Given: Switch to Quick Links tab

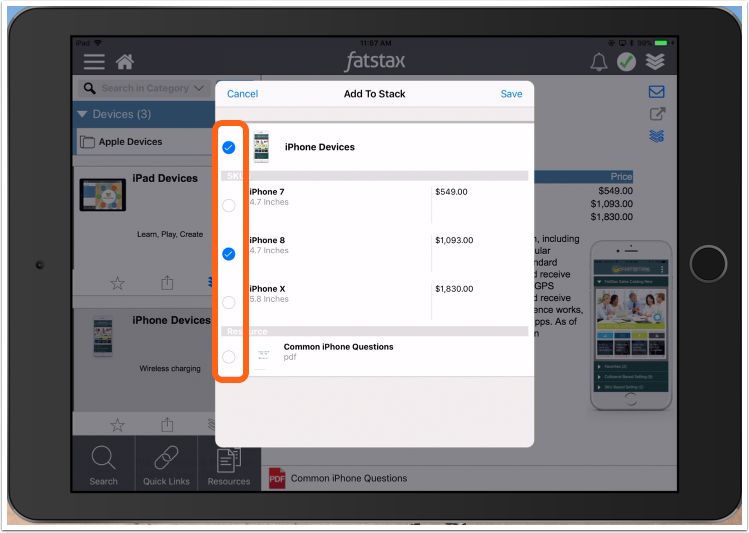Looking at the screenshot, I should (166, 465).
